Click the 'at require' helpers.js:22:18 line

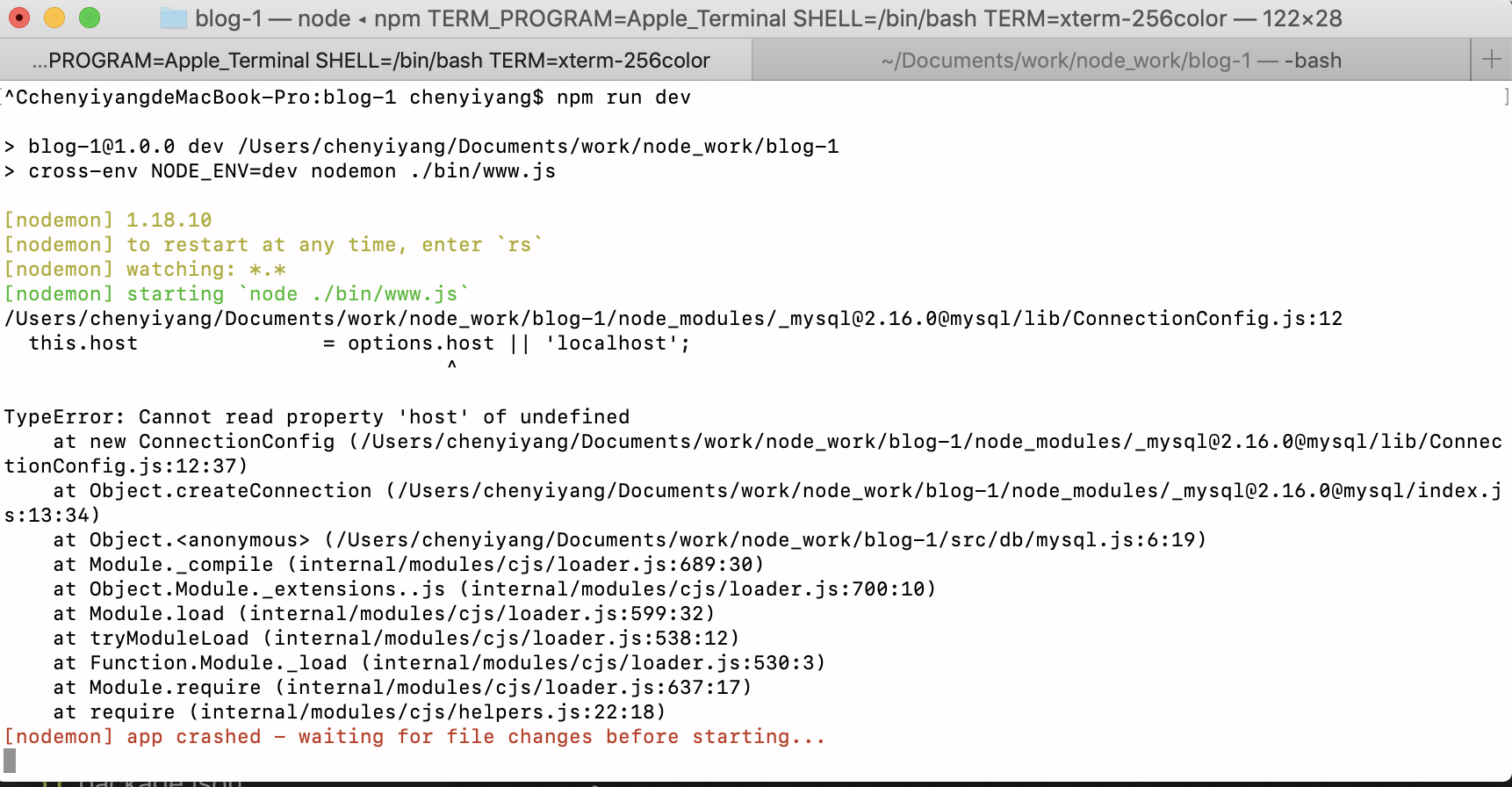[x=359, y=712]
